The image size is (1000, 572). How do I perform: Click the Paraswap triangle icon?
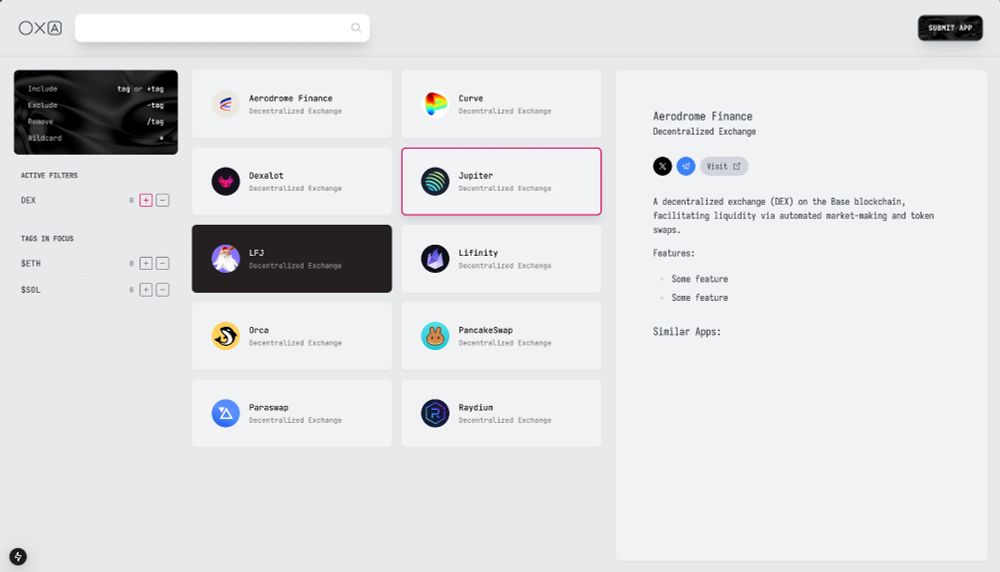(x=225, y=413)
